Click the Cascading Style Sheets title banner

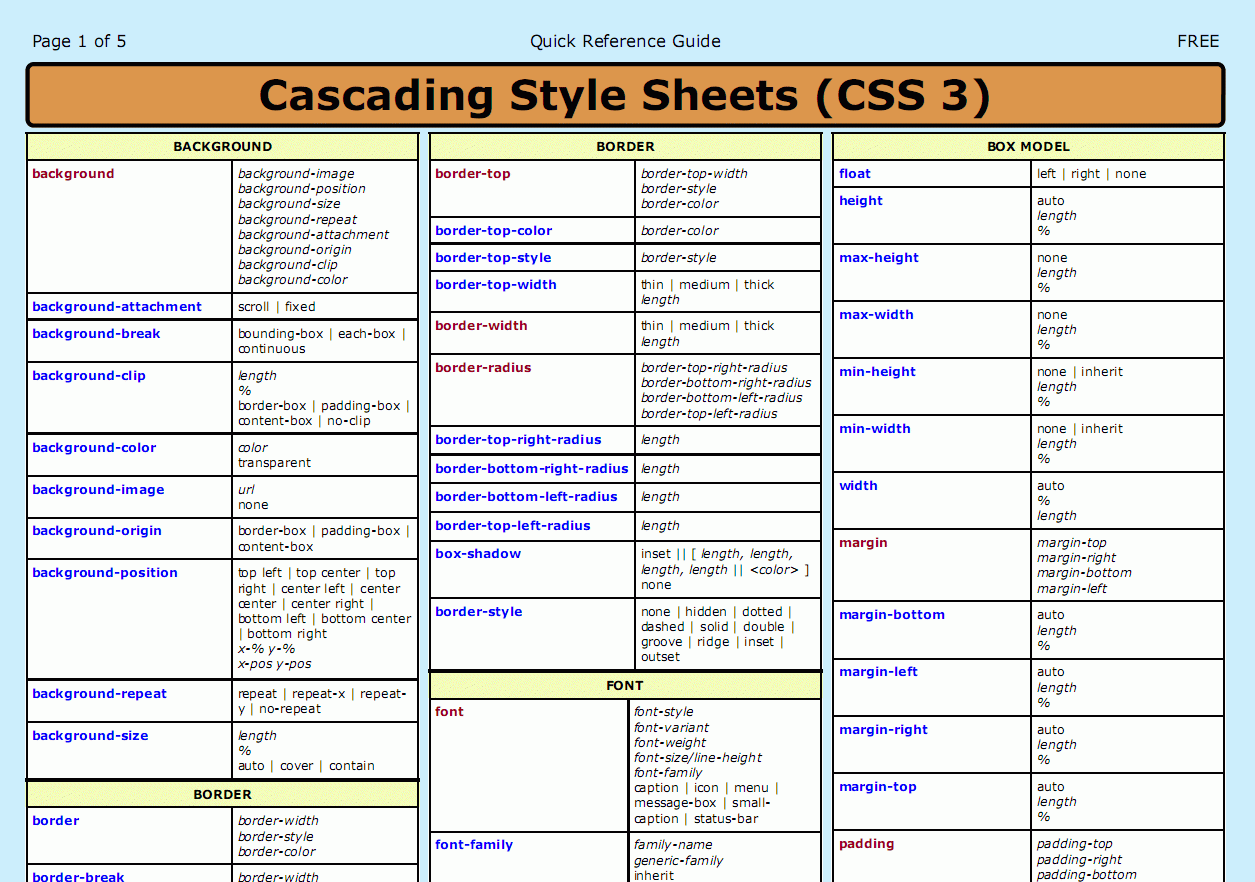625,95
